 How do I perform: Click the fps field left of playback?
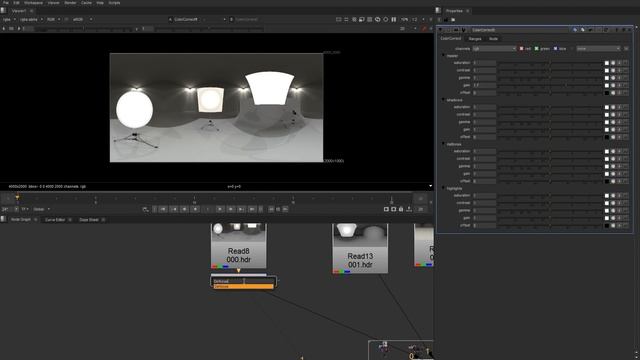(7, 209)
